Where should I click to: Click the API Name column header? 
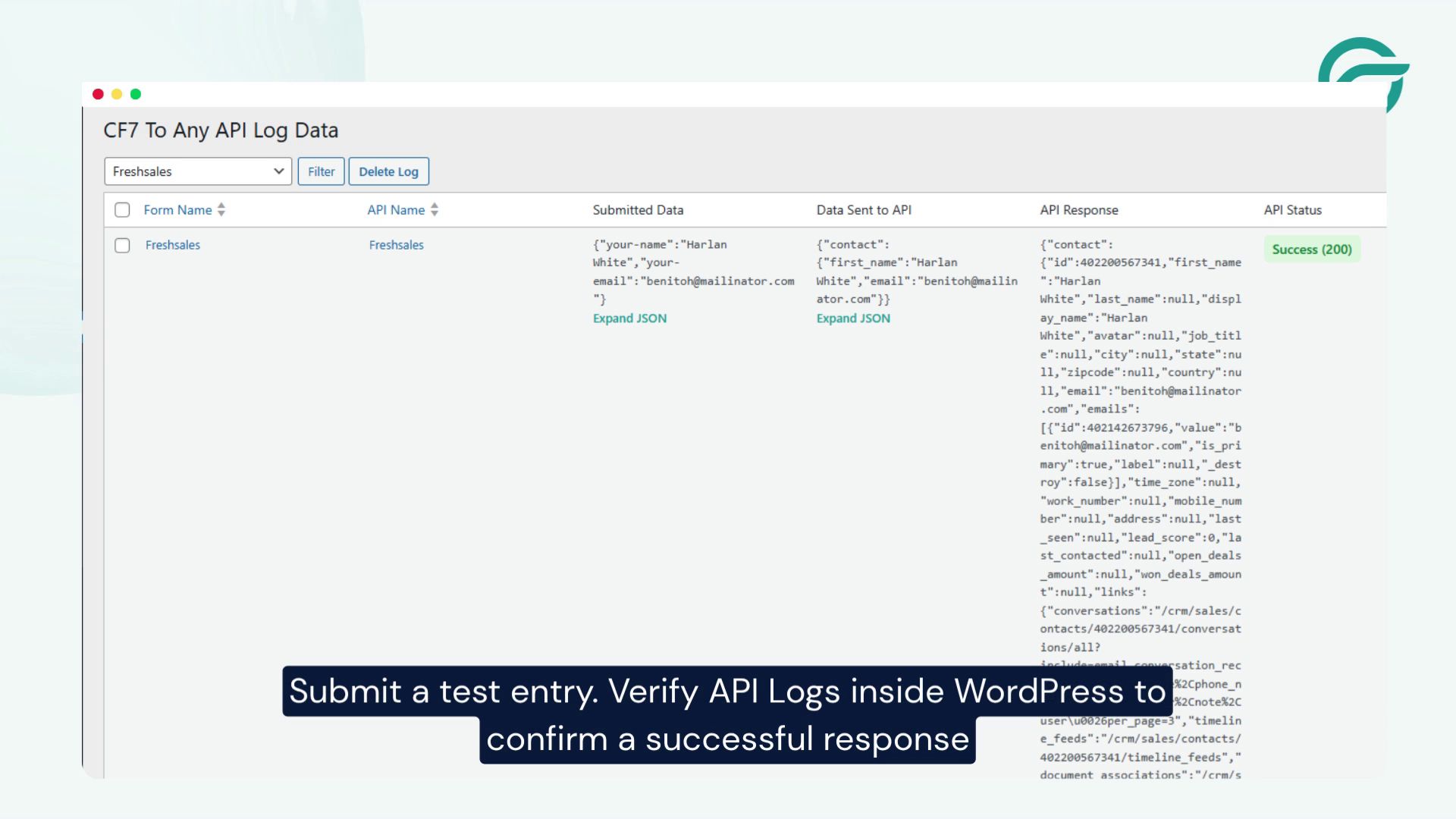(x=396, y=210)
